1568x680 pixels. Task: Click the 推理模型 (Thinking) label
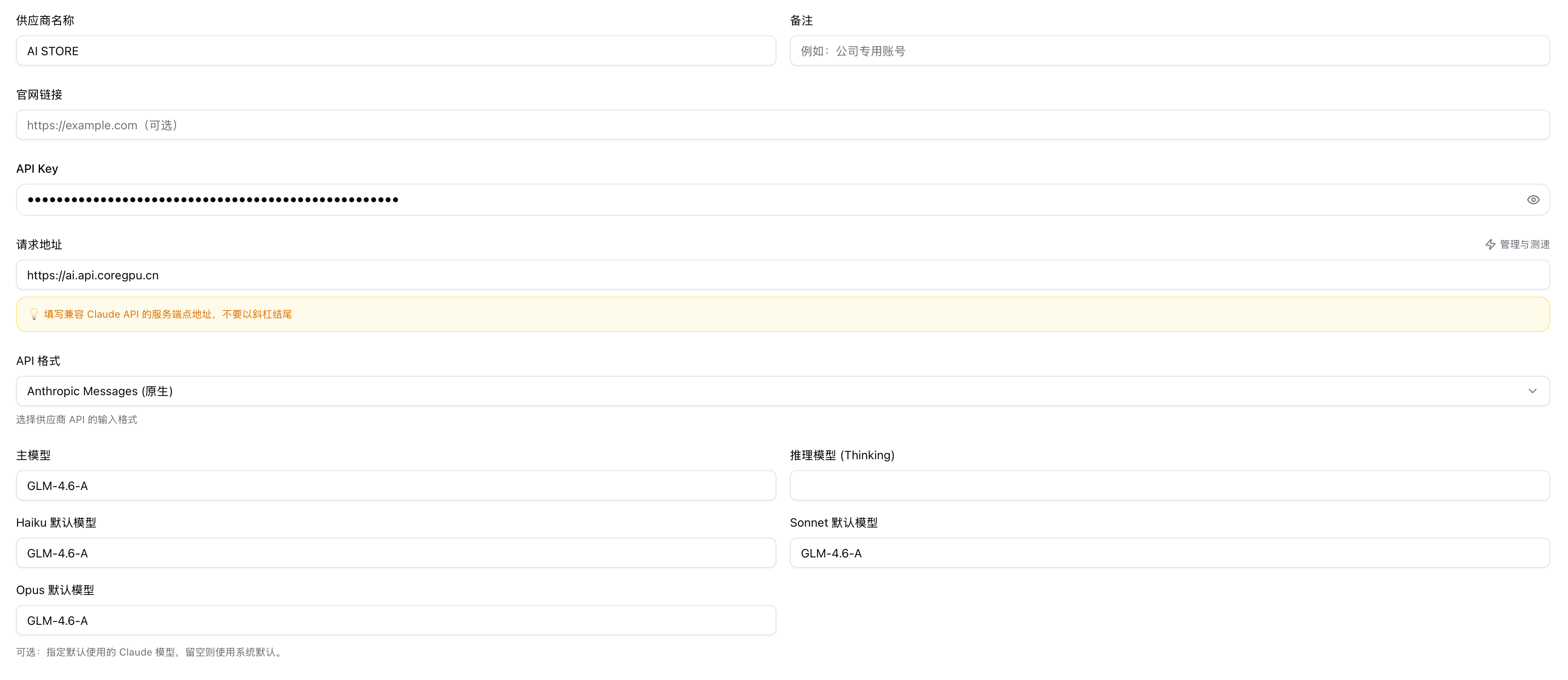pos(843,456)
